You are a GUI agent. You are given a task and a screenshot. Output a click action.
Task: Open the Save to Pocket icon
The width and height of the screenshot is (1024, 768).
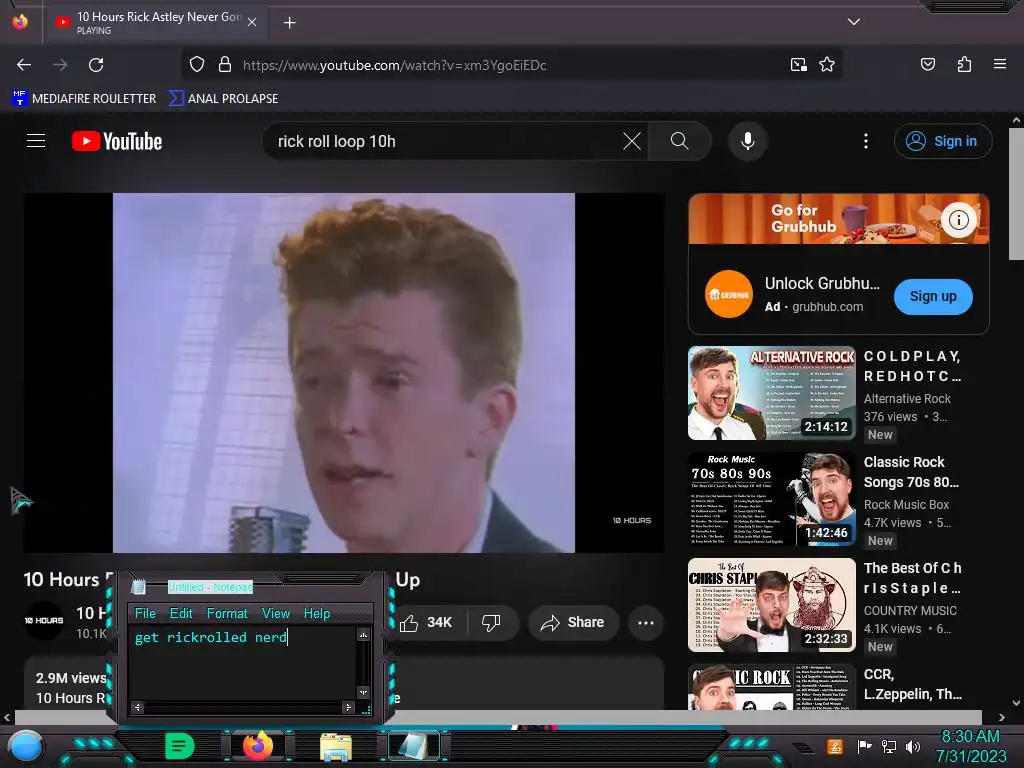coord(927,64)
